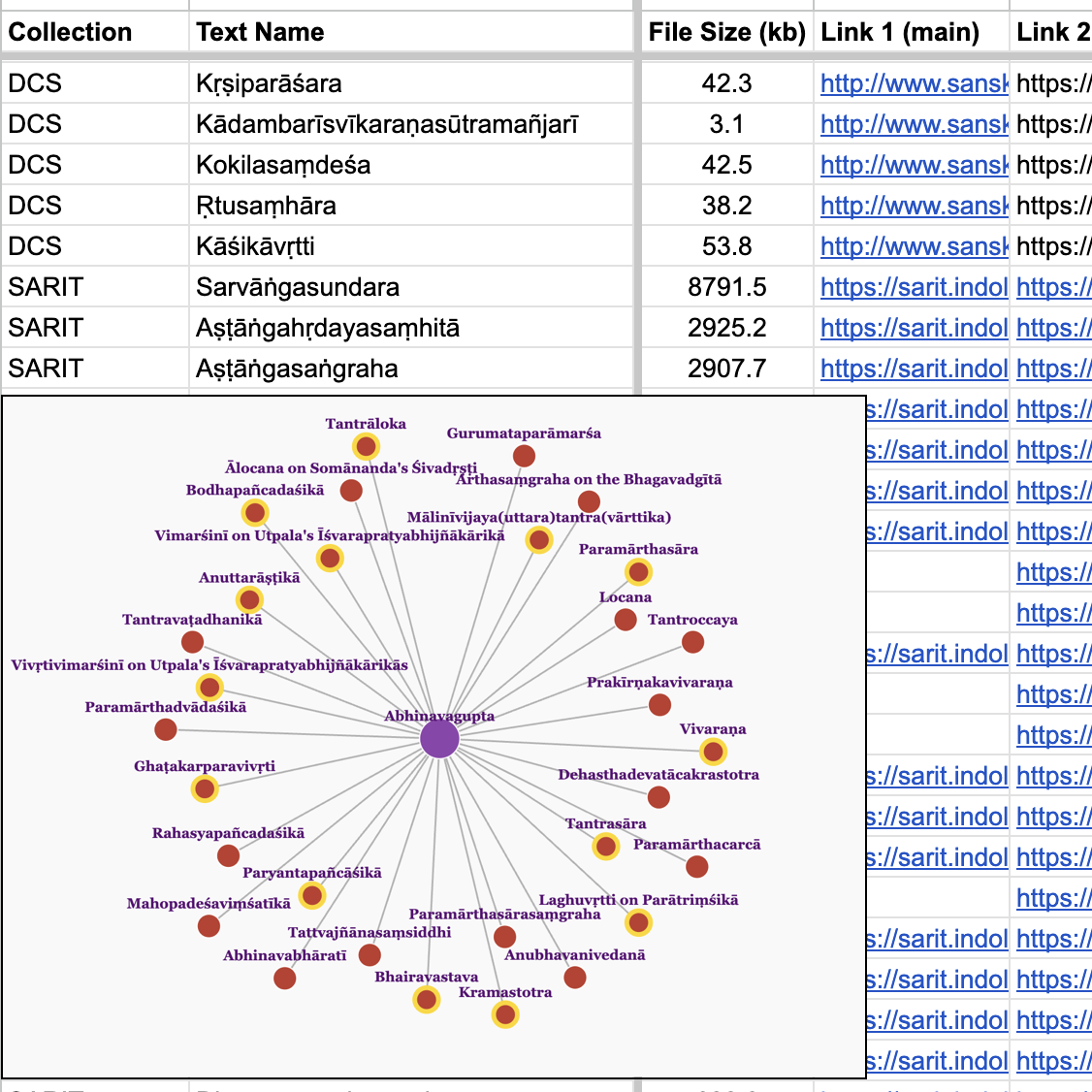Select the Ṛtusaṃhāra text name cell

267,206
